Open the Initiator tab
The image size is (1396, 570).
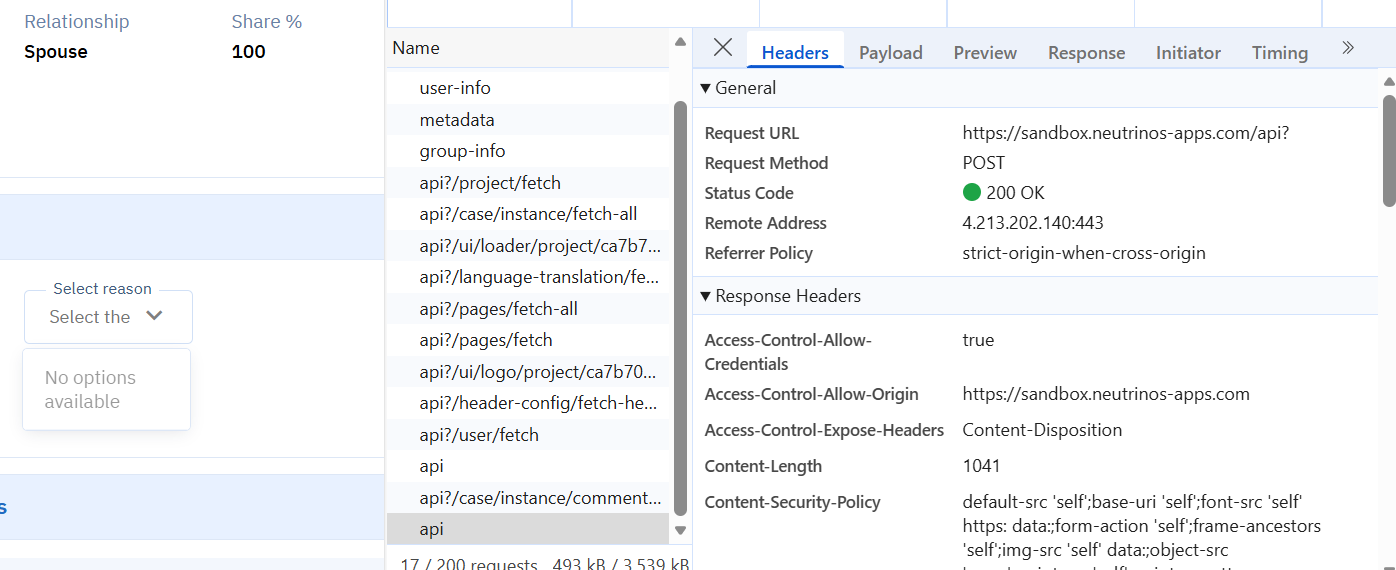click(1189, 52)
